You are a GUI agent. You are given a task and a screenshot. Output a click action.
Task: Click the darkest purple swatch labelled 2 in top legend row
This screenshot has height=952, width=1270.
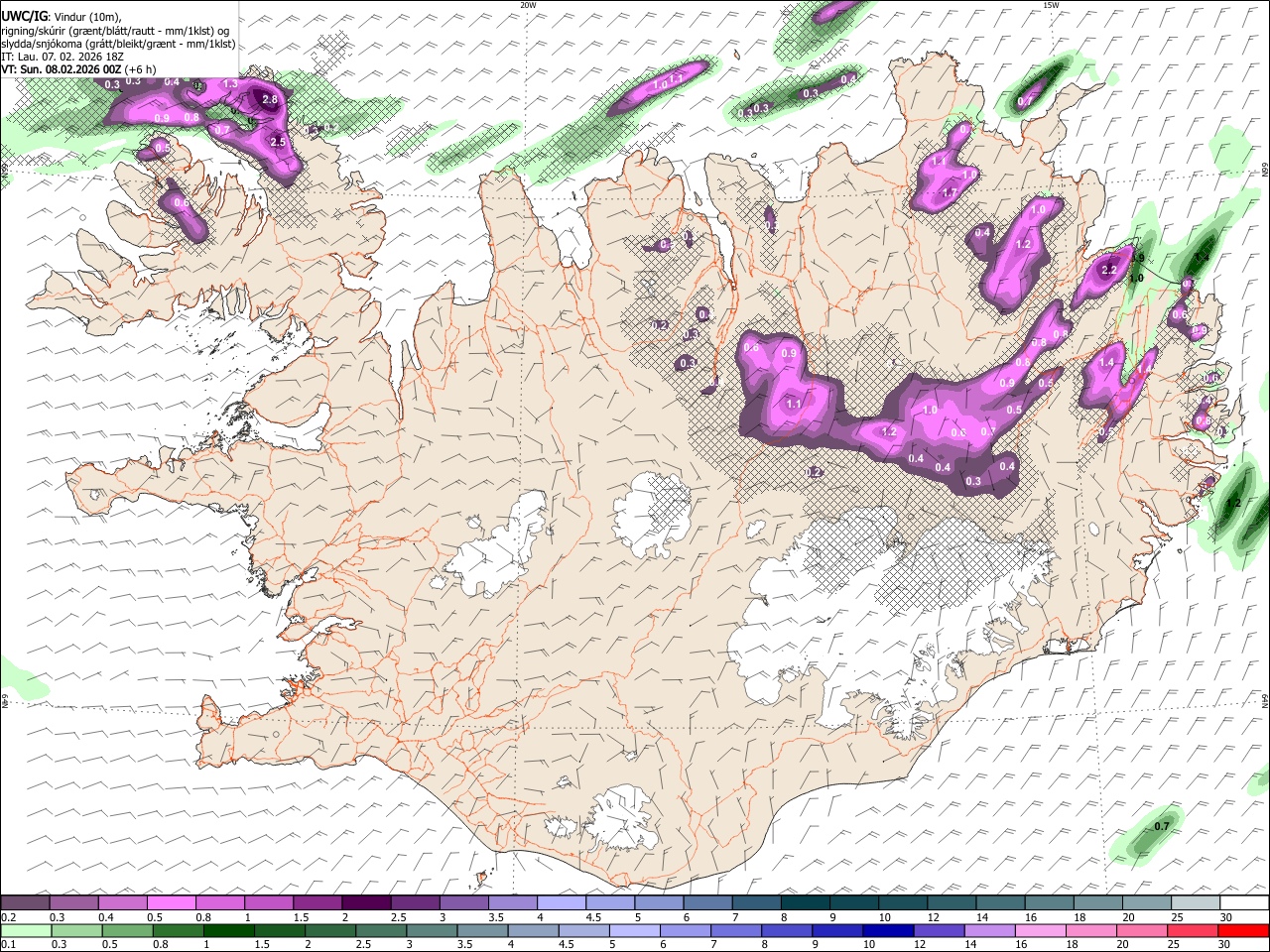point(366,903)
